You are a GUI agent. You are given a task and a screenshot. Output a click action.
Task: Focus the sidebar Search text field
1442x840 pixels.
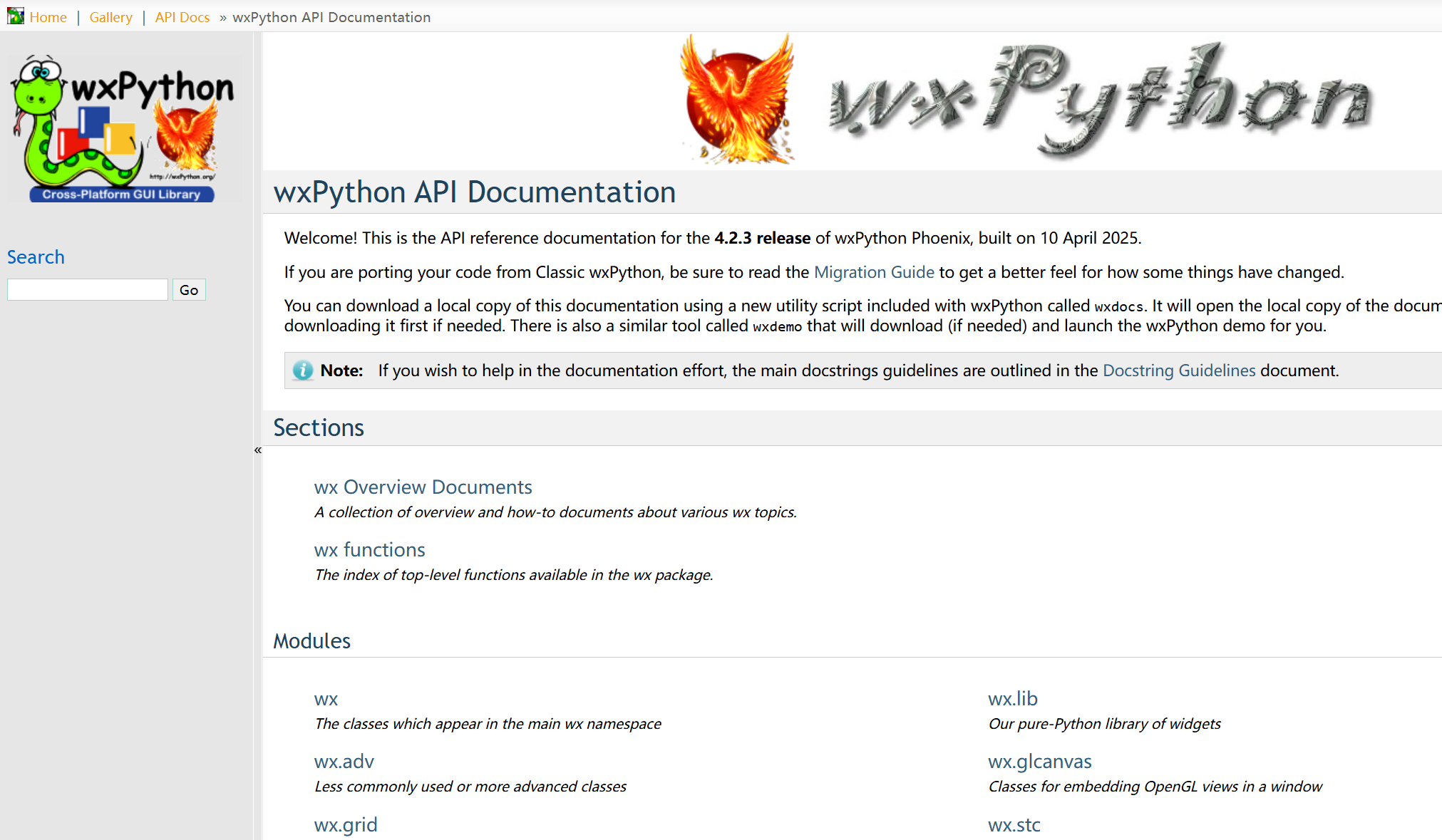point(88,290)
